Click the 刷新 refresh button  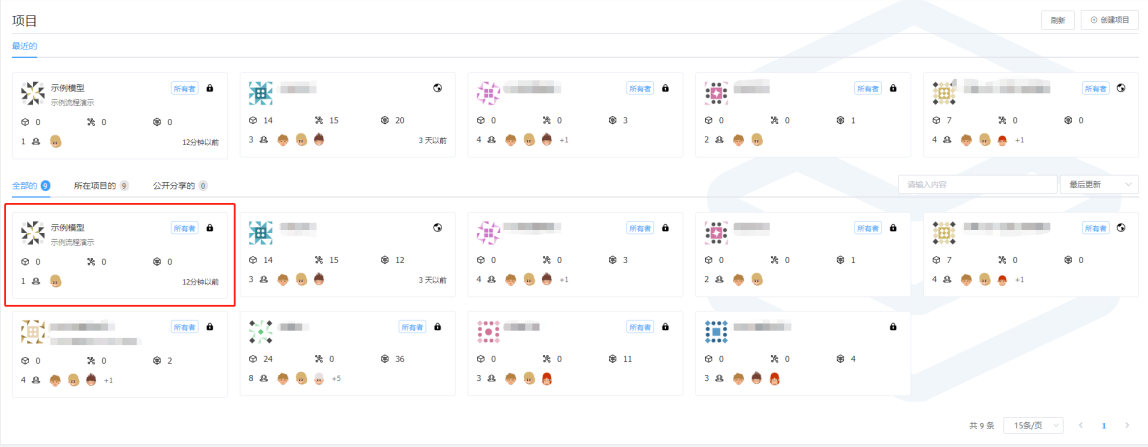pos(1057,20)
